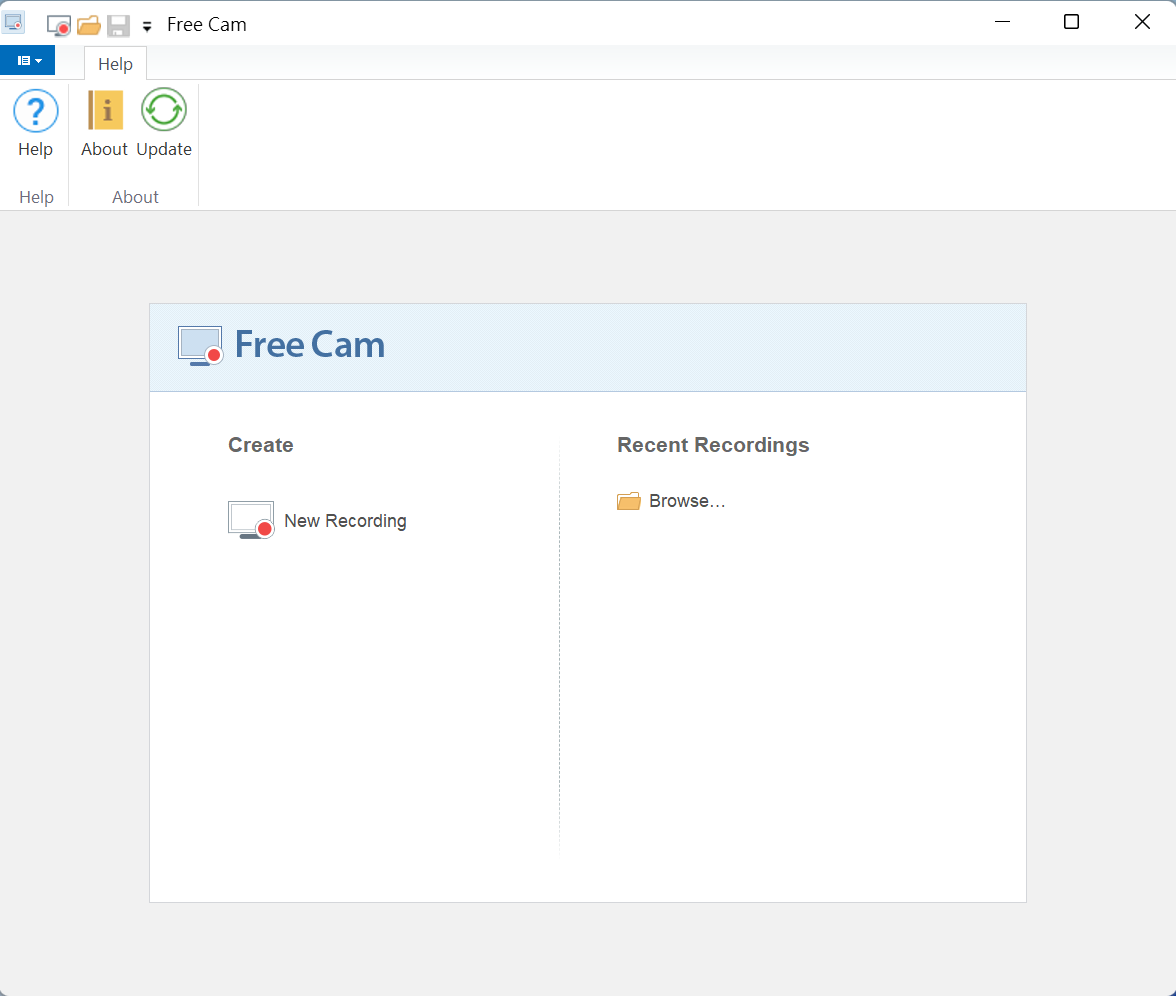Open the blue application menu button
1176x996 pixels.
(x=28, y=60)
